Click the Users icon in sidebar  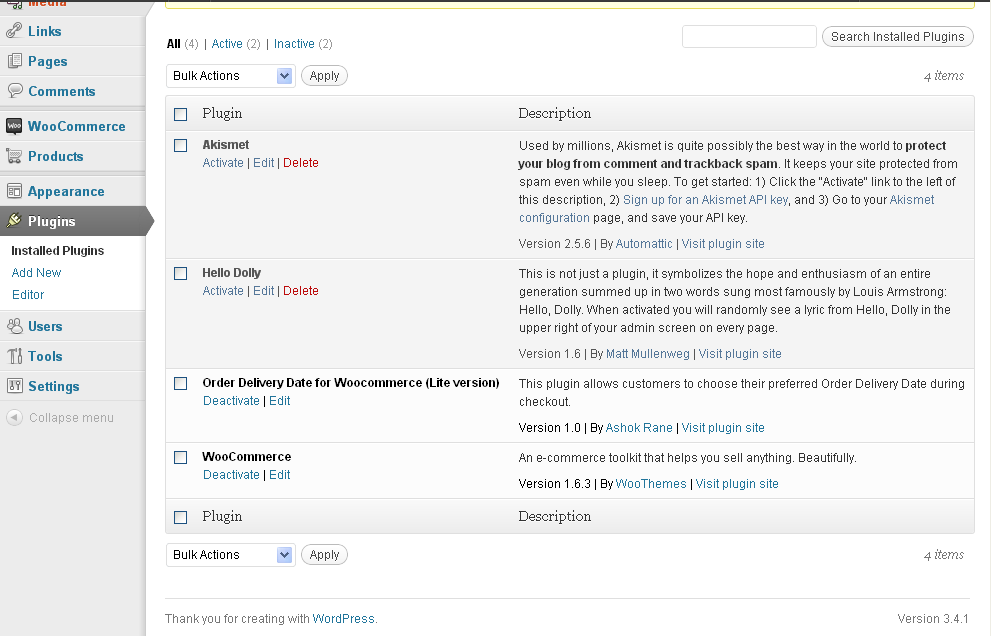14,326
